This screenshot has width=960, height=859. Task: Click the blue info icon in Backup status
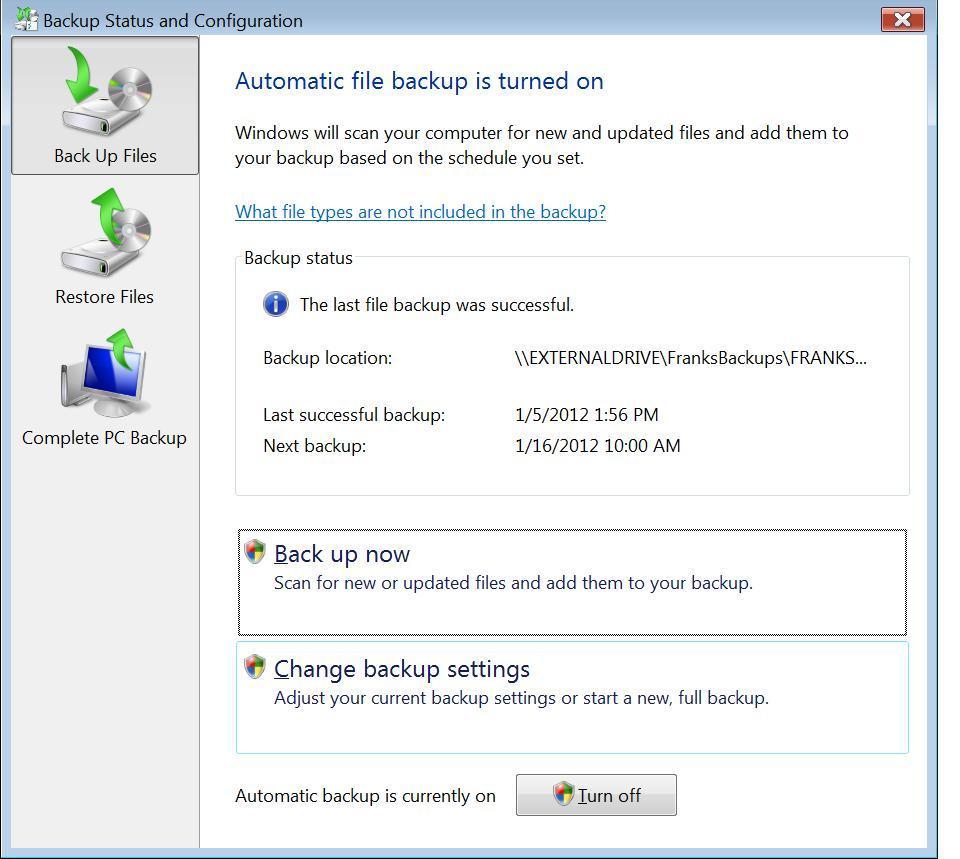(276, 304)
